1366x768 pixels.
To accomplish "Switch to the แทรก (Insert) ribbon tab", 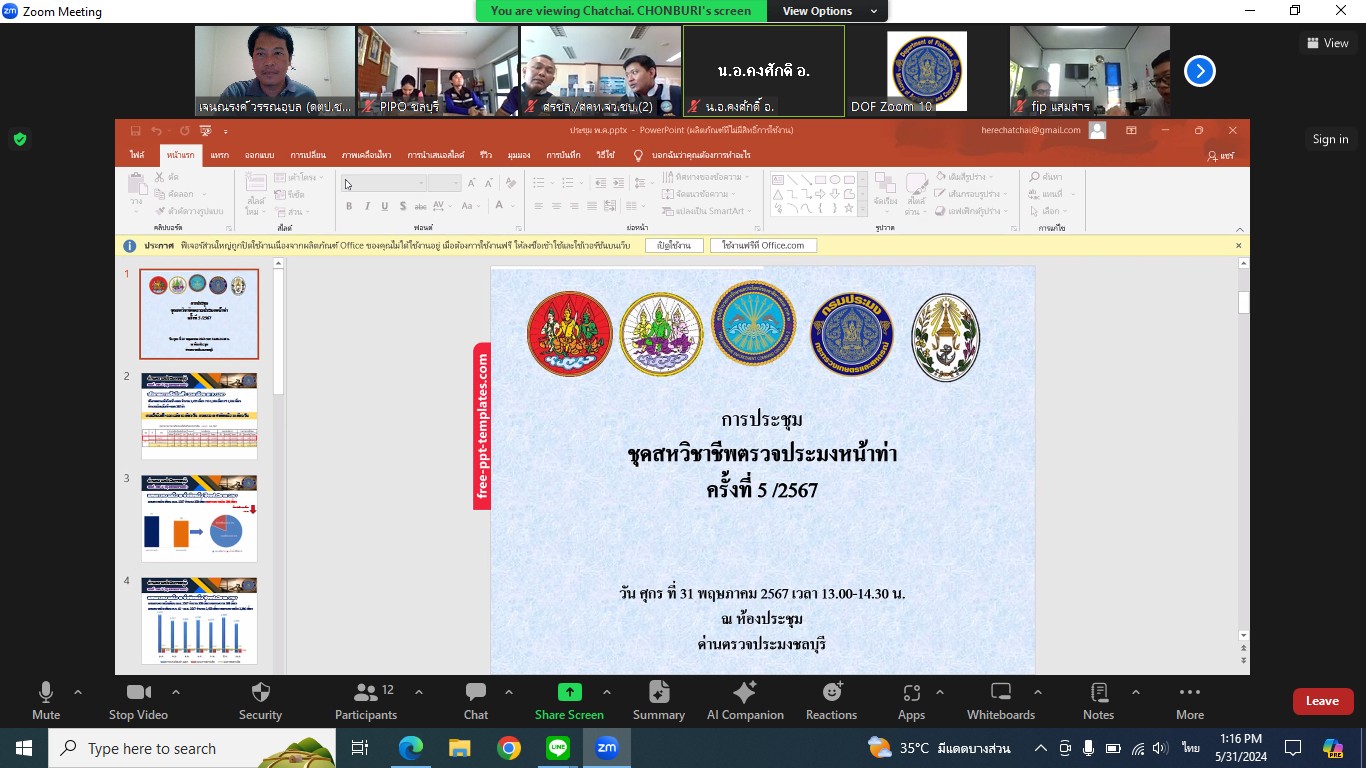I will [x=220, y=155].
